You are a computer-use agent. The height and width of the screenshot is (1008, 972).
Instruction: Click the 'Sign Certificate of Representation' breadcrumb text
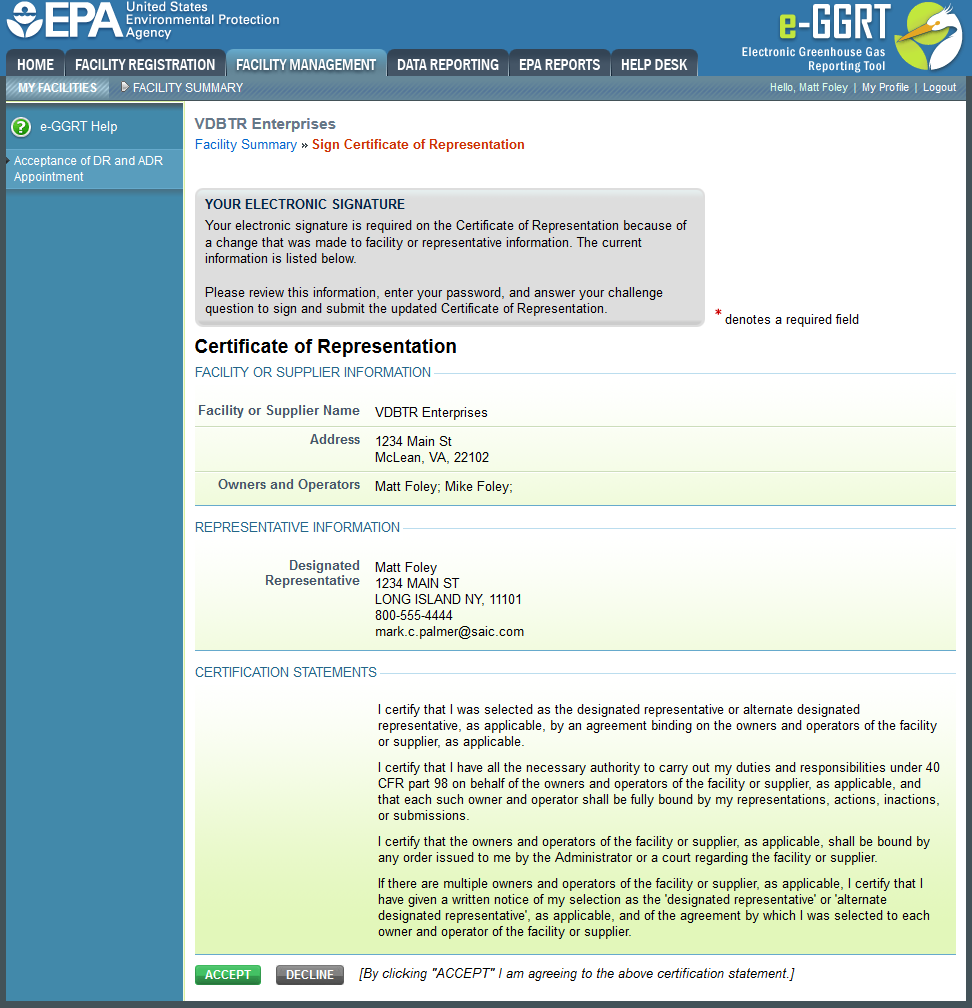[x=418, y=145]
